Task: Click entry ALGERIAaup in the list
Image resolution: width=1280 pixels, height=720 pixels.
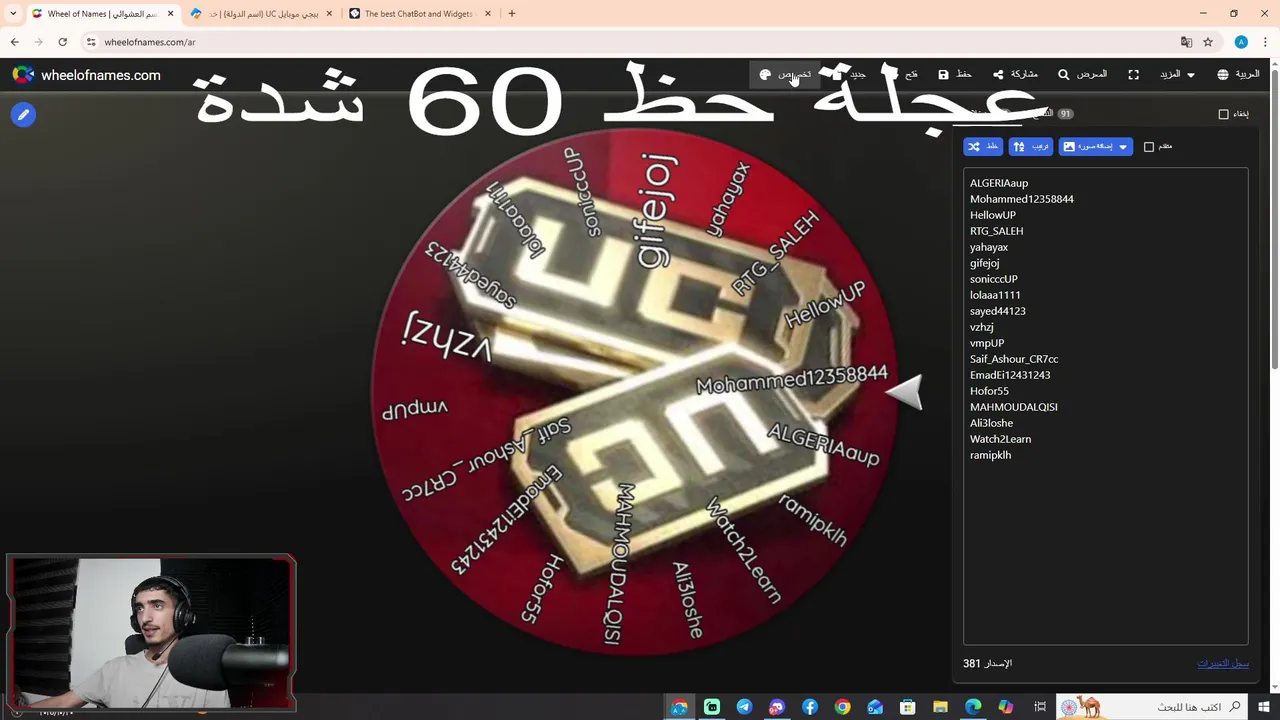Action: (999, 183)
